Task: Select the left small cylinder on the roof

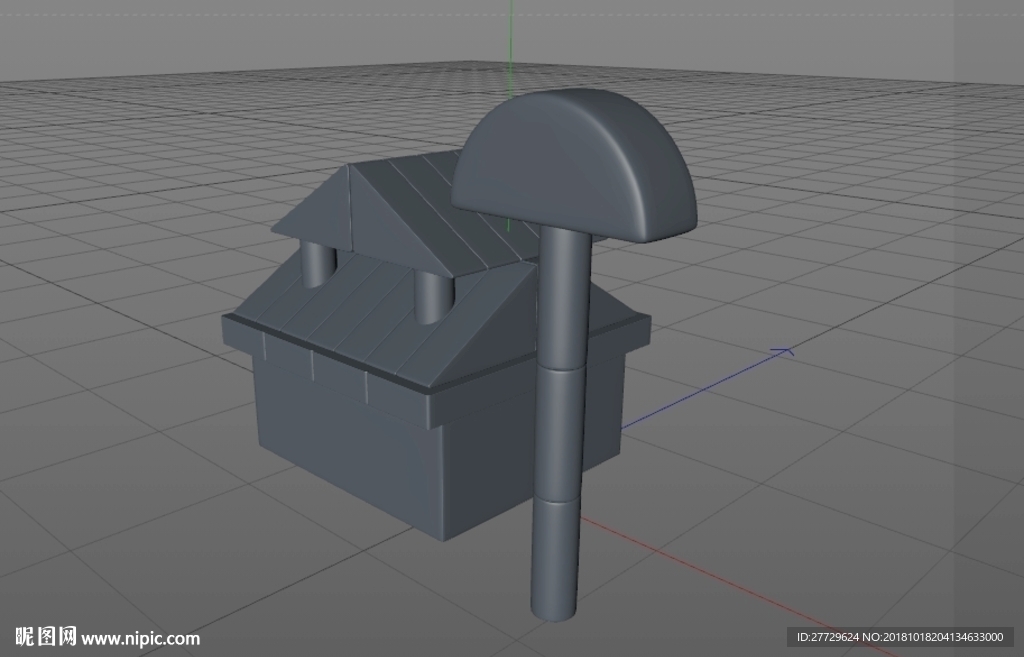Action: (x=319, y=264)
